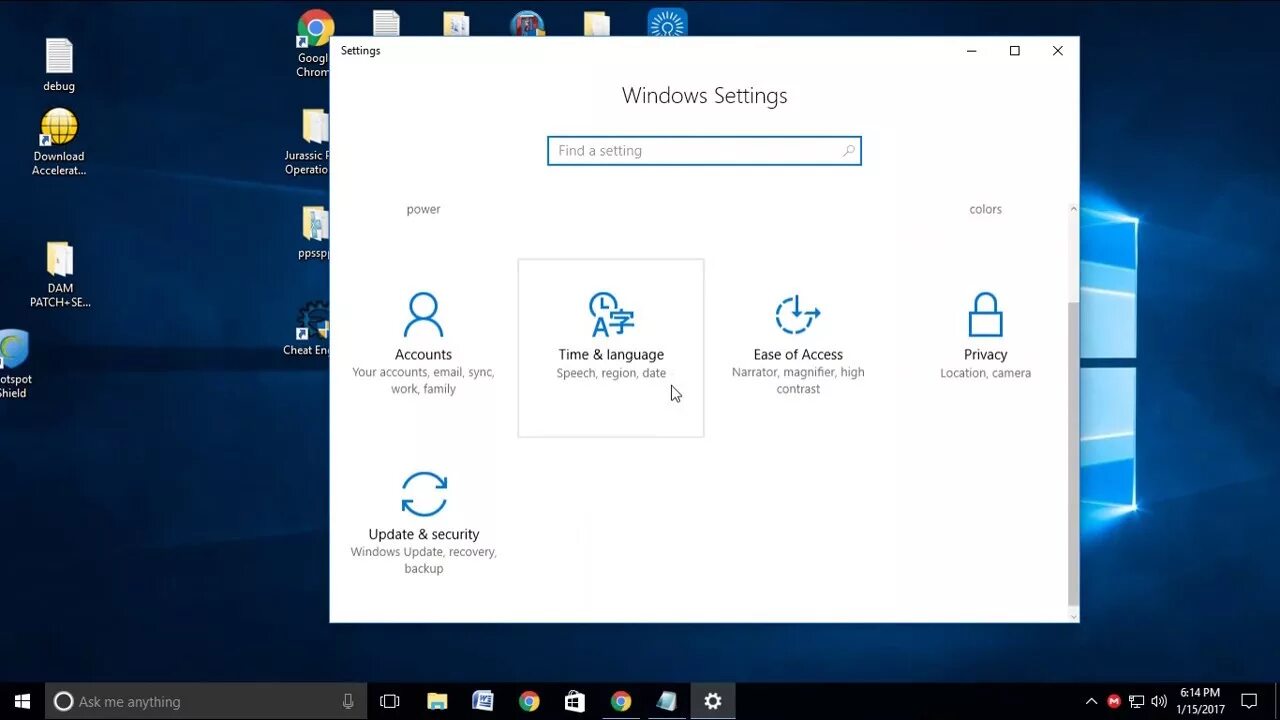1280x720 pixels.
Task: Click the Settings gear taskbar button
Action: click(713, 701)
